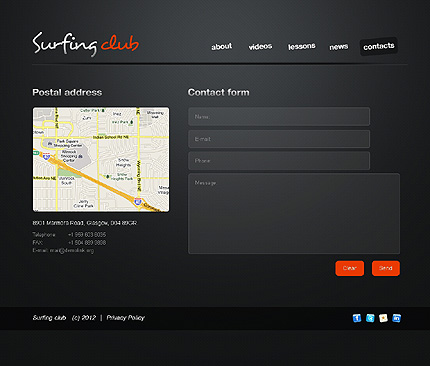The width and height of the screenshot is (430, 366).
Task: Open the videos menu item
Action: pyautogui.click(x=260, y=47)
